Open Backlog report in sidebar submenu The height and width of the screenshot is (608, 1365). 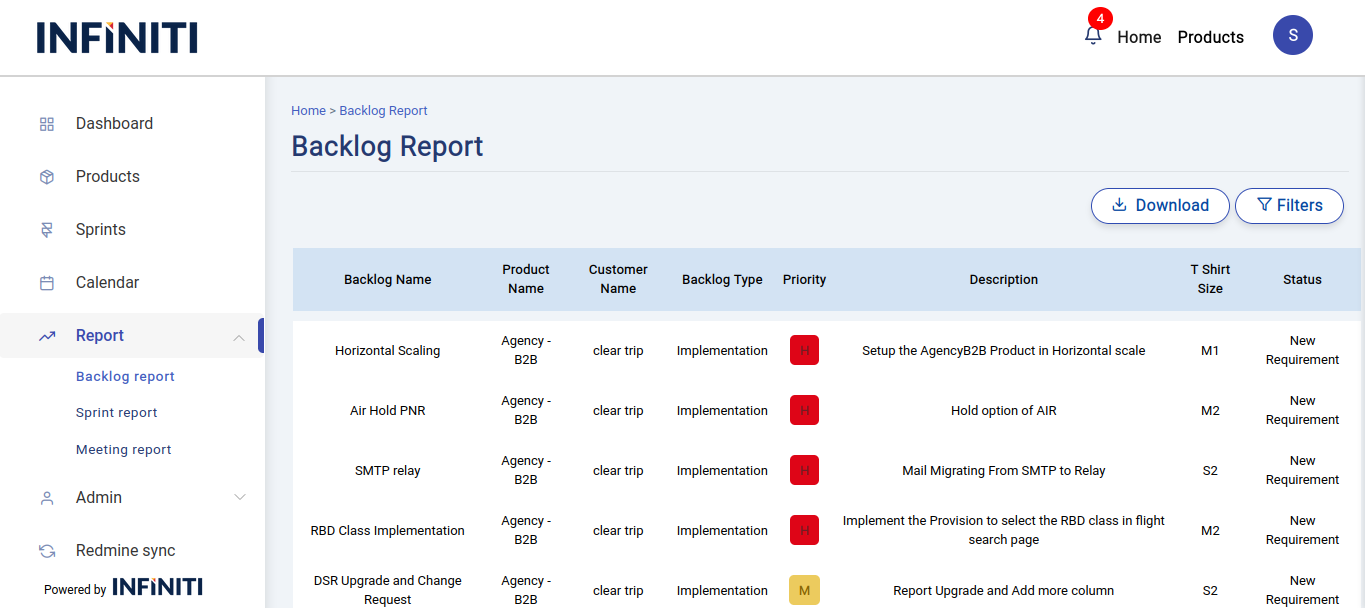pos(125,377)
